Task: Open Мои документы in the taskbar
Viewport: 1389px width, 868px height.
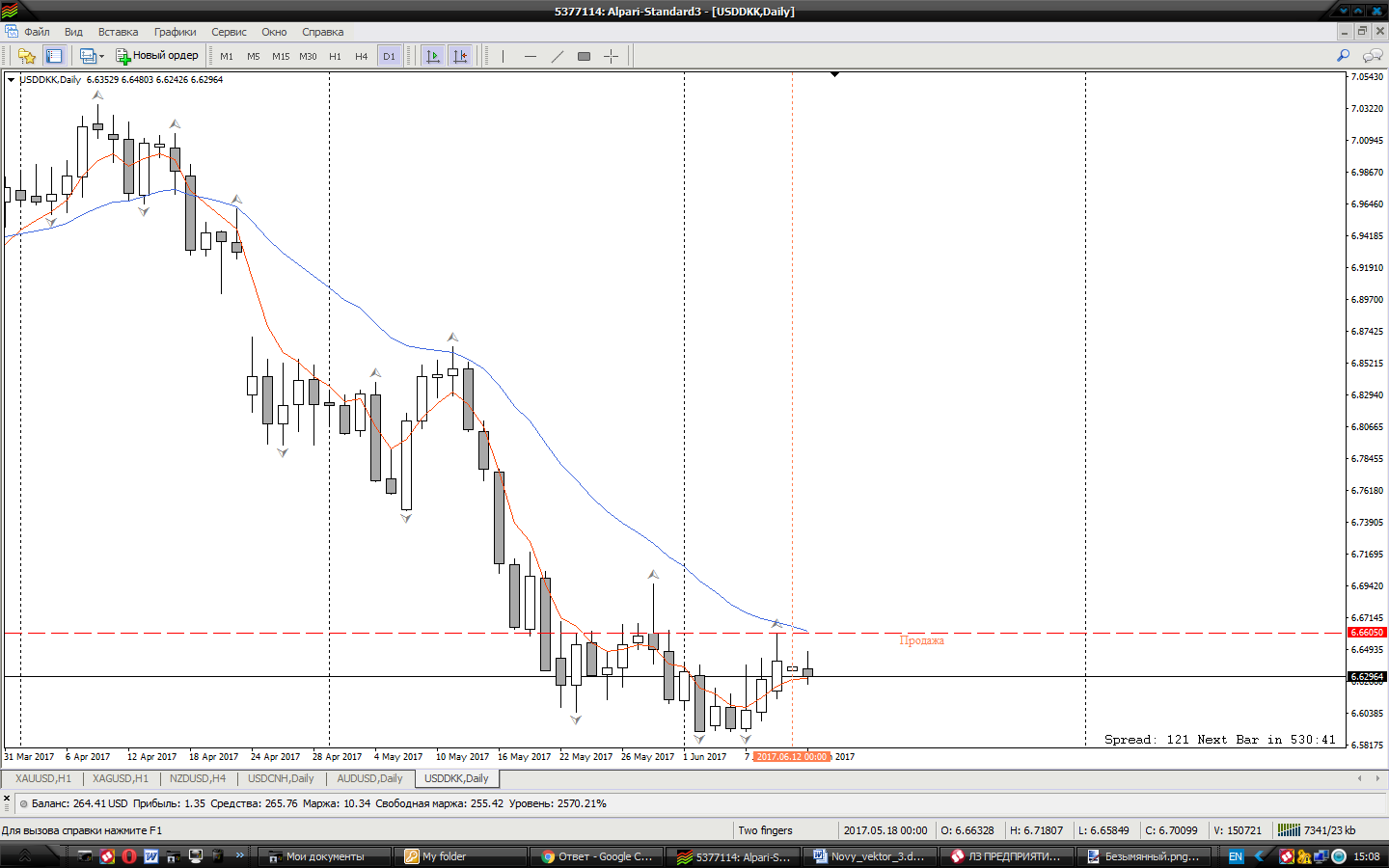Action: click(x=324, y=856)
